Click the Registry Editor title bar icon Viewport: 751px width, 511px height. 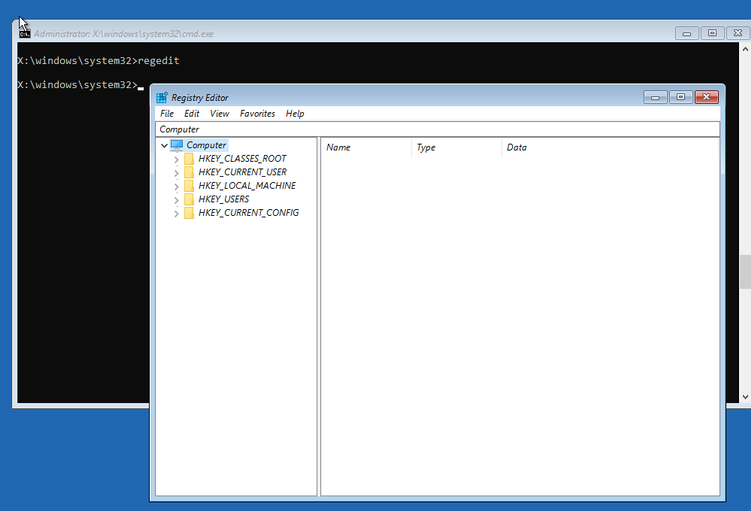[162, 97]
